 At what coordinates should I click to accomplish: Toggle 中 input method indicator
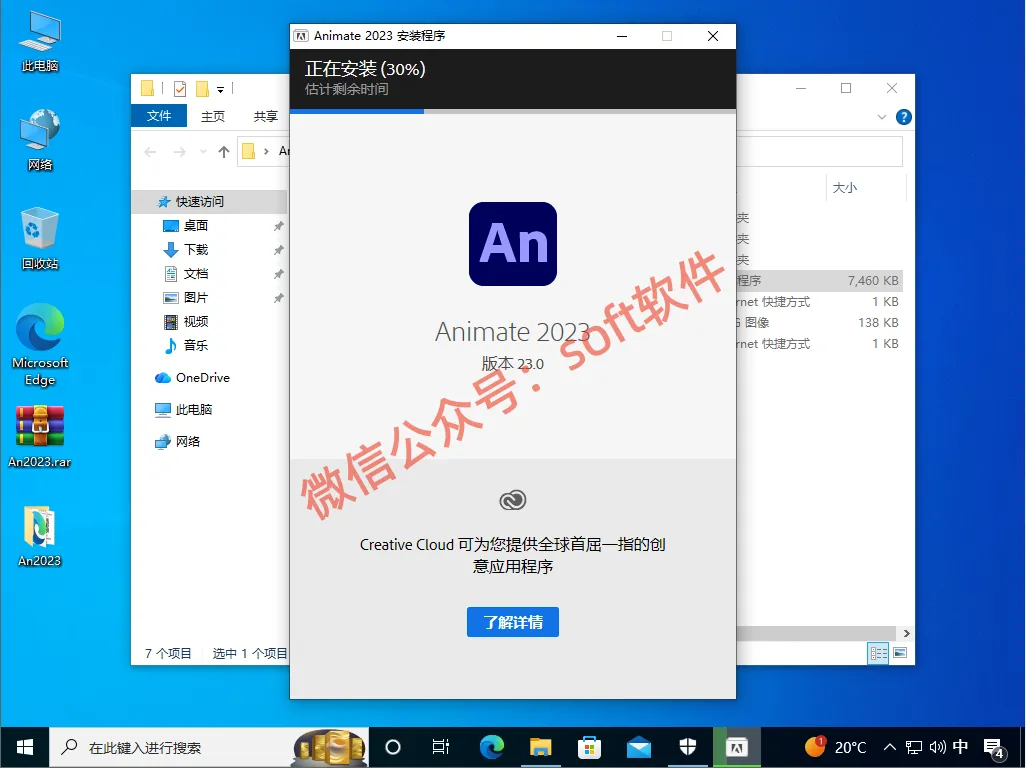960,746
